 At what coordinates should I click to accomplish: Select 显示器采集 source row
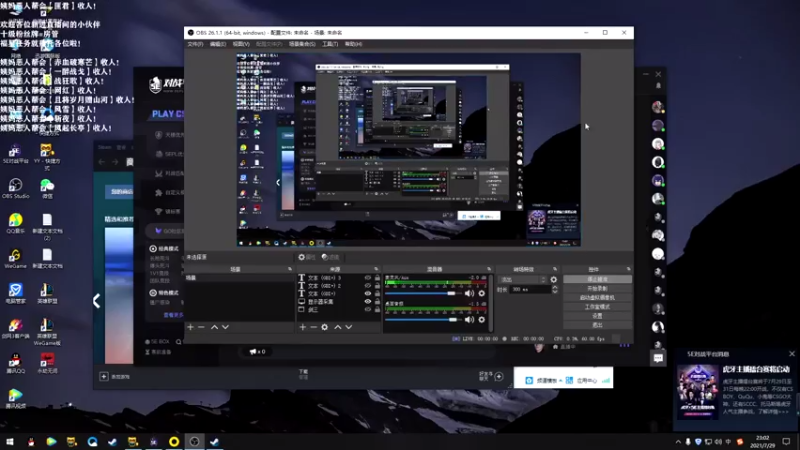tap(339, 302)
